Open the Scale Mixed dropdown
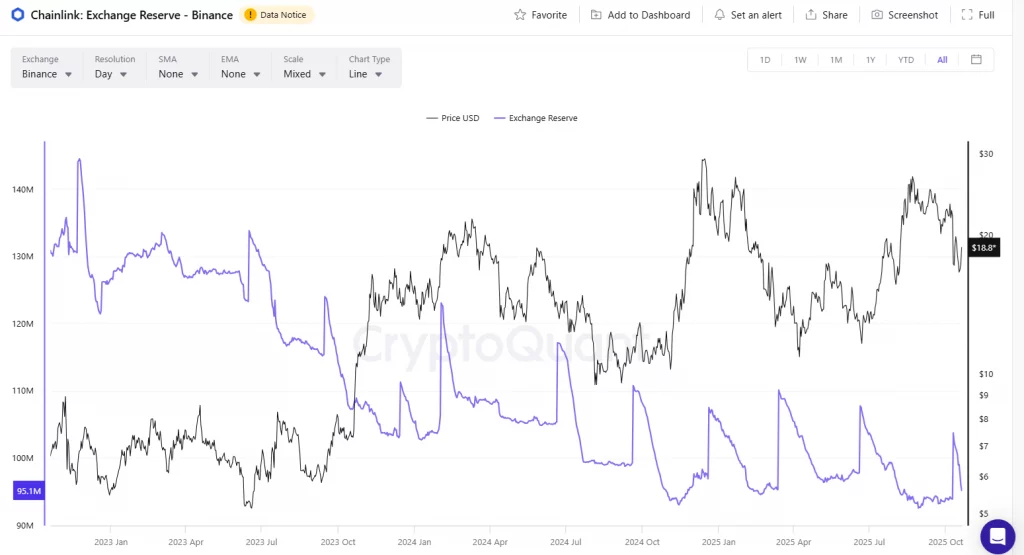Screen dimensions: 1024x555 coord(305,74)
